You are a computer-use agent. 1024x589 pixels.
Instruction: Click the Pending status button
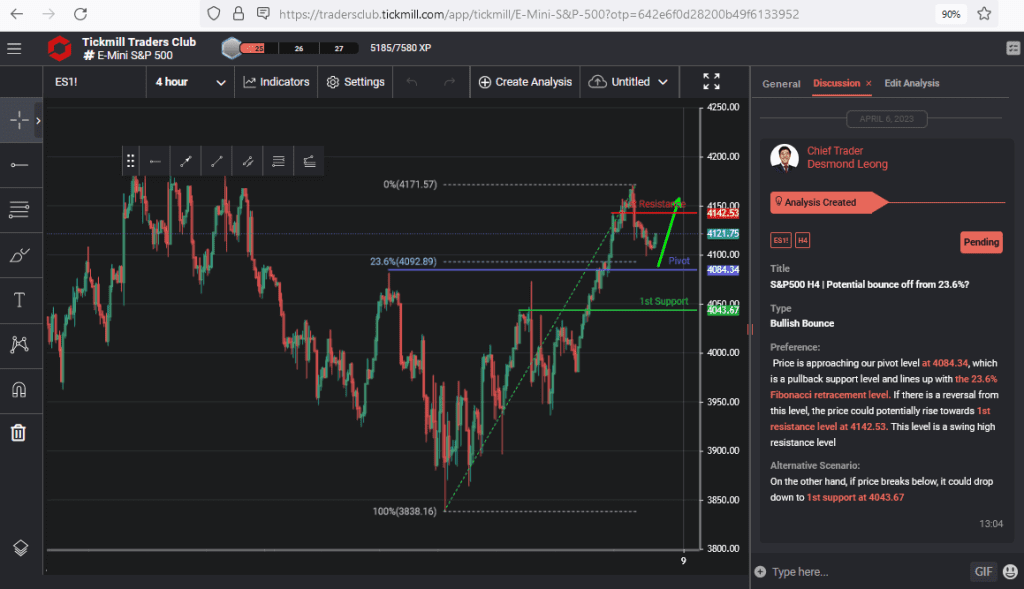[981, 242]
